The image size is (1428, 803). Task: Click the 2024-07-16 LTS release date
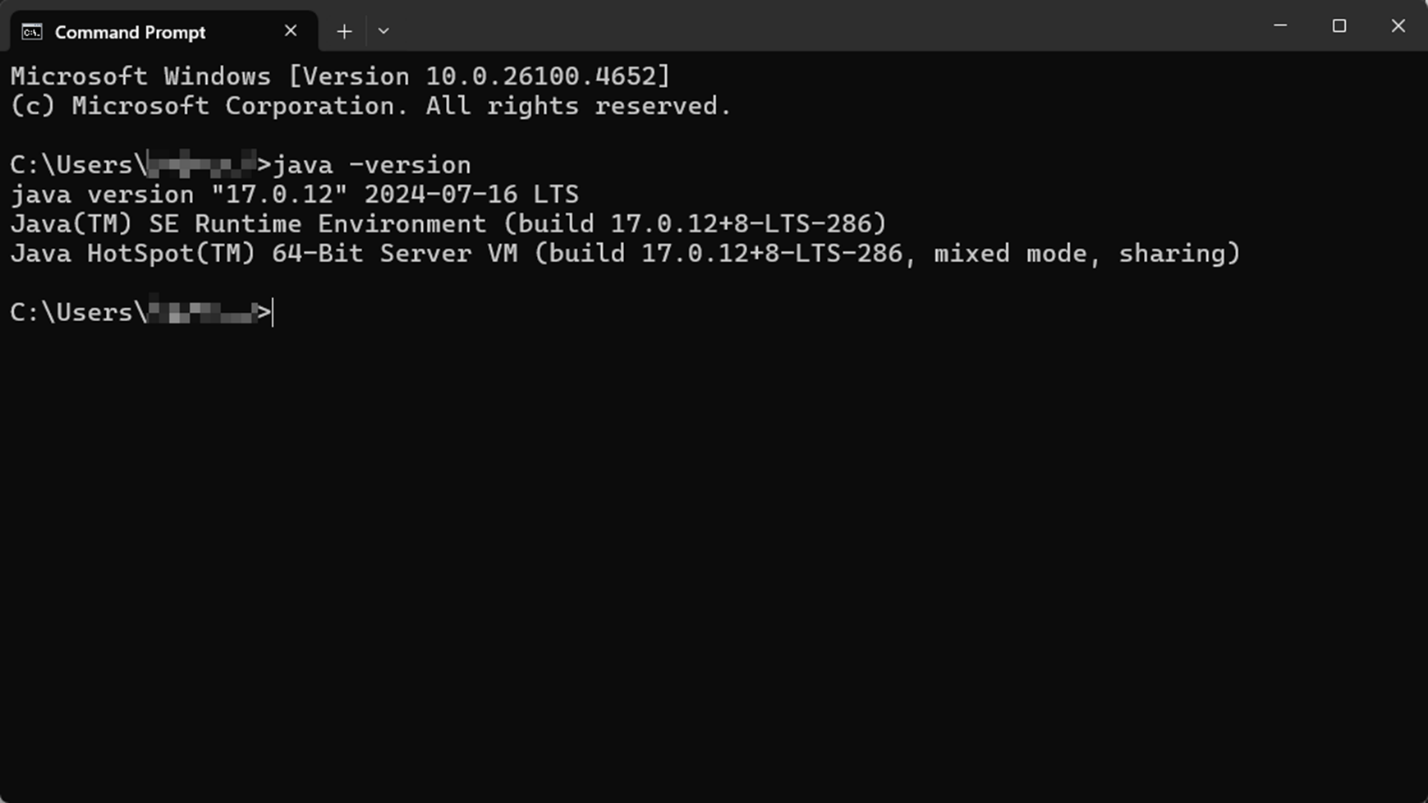[471, 194]
